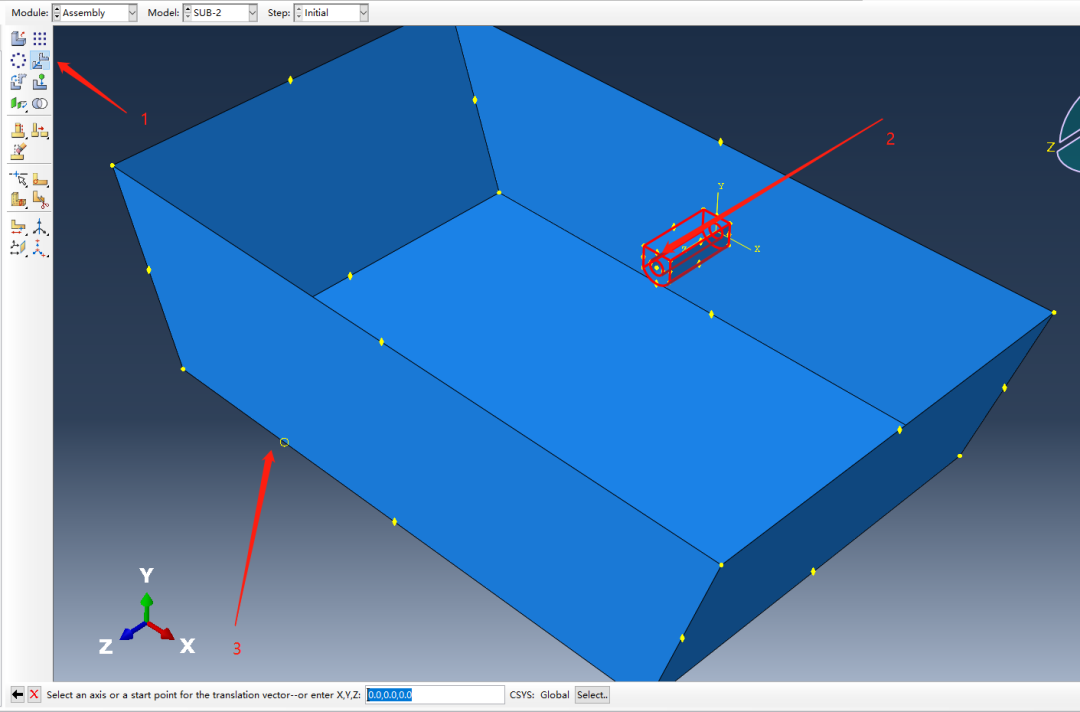Click the Create Instance tool
Screen dimensions: 1080x712
tap(18, 39)
